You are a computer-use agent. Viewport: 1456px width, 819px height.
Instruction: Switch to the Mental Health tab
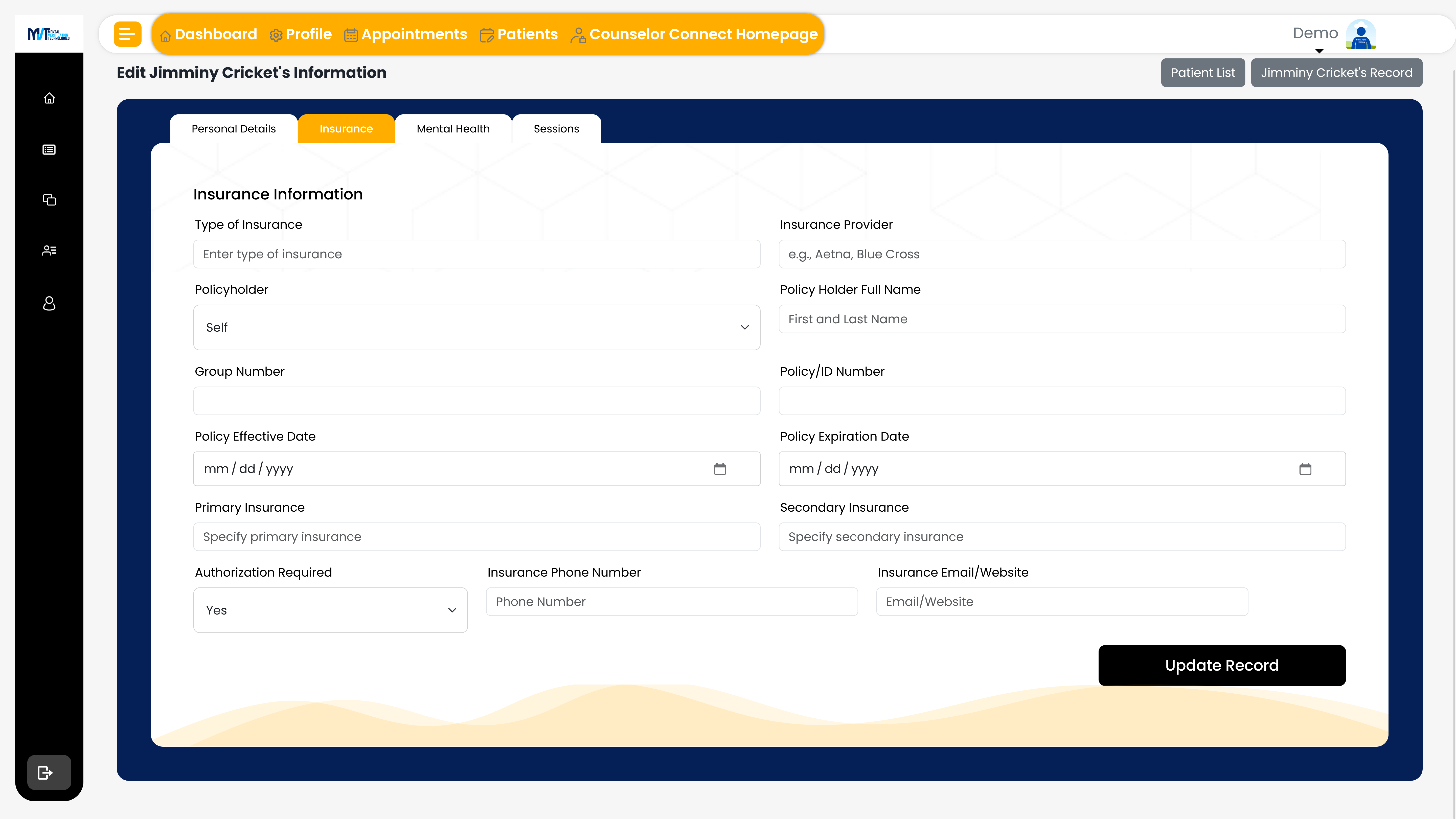pyautogui.click(x=453, y=129)
